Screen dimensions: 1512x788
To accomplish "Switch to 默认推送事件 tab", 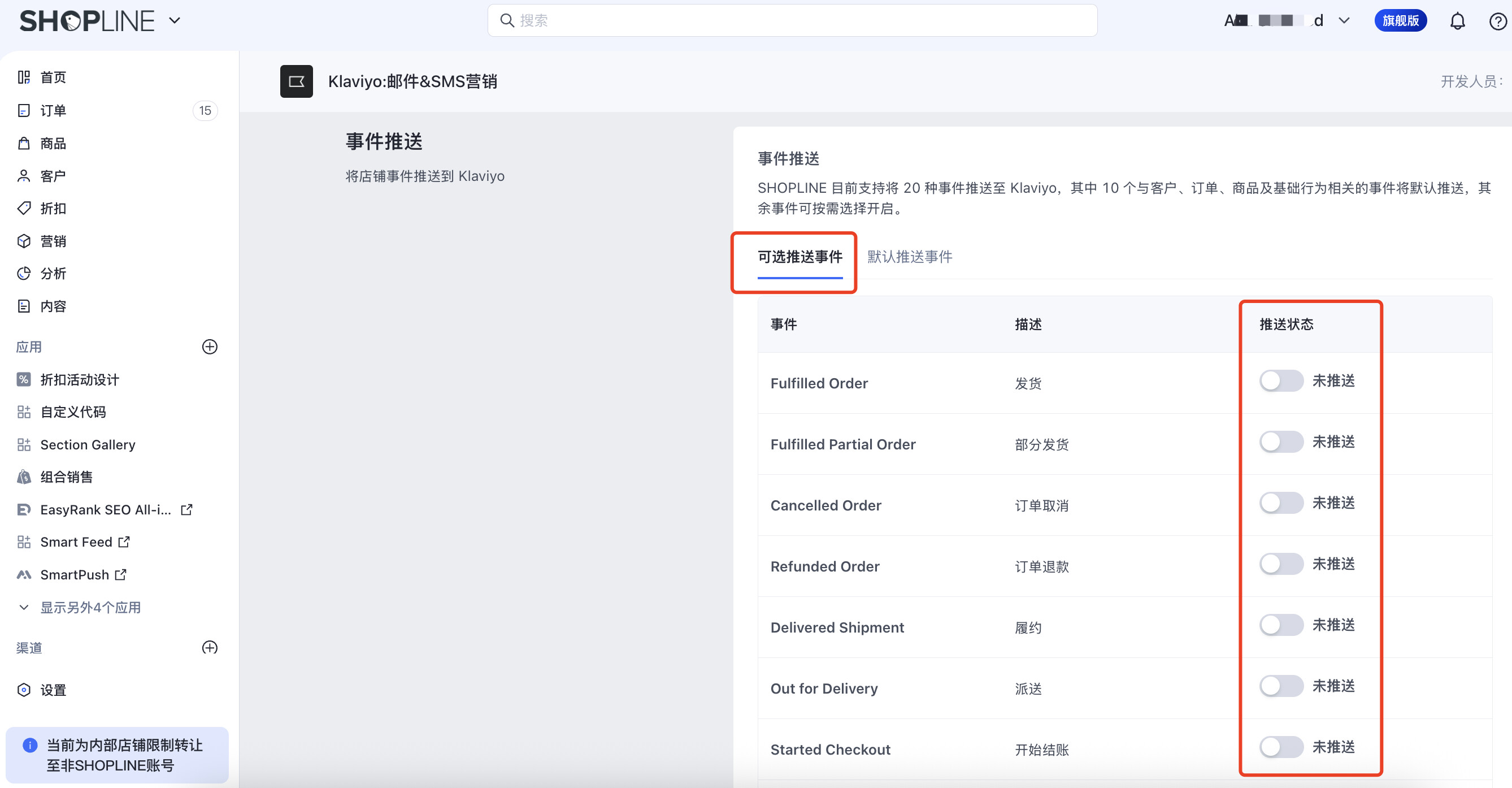I will click(x=910, y=257).
